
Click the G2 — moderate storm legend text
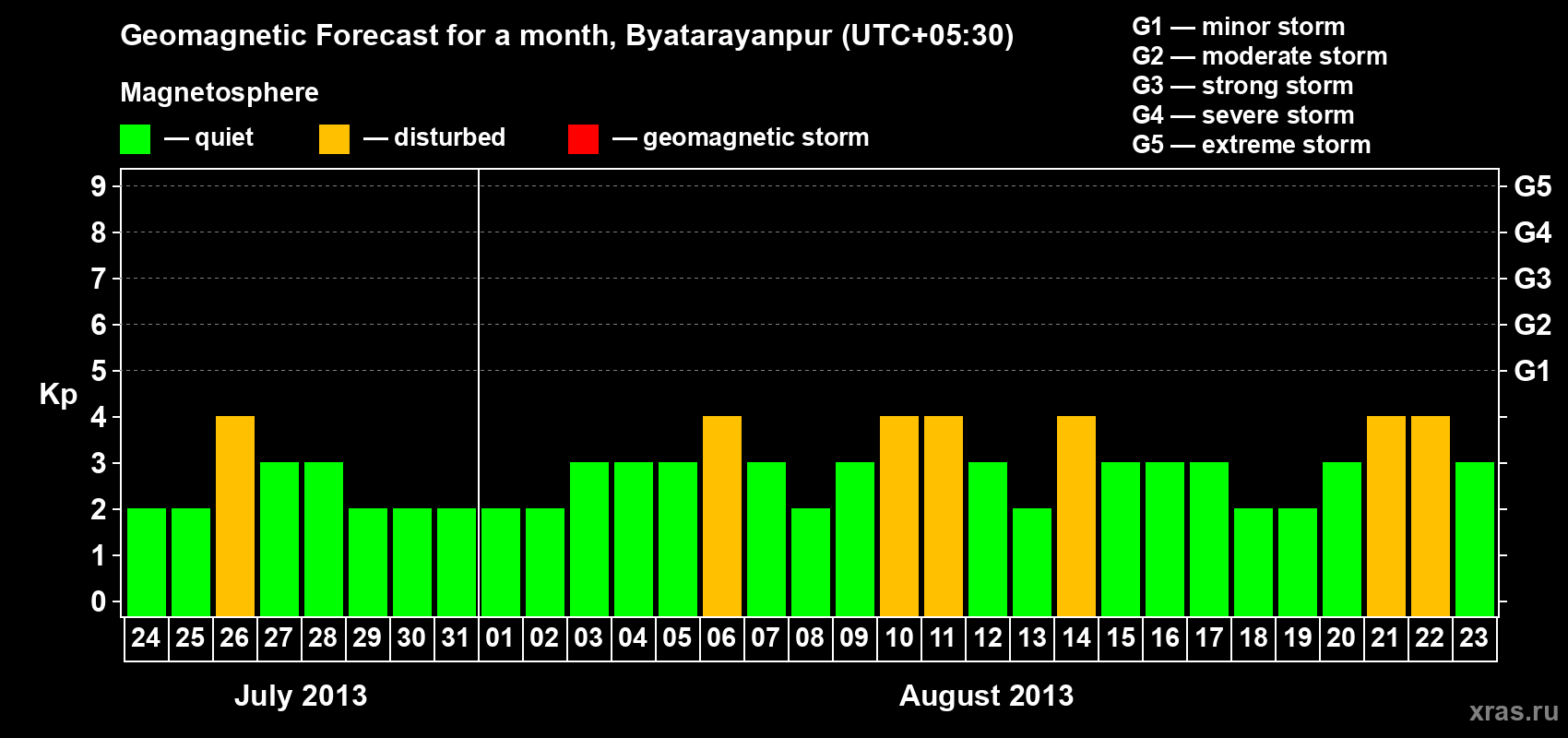tap(1260, 56)
